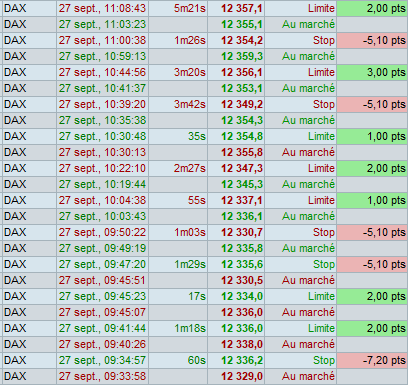The width and height of the screenshot is (408, 385).
Task: Select the 55s duration cell
Action: coord(178,200)
